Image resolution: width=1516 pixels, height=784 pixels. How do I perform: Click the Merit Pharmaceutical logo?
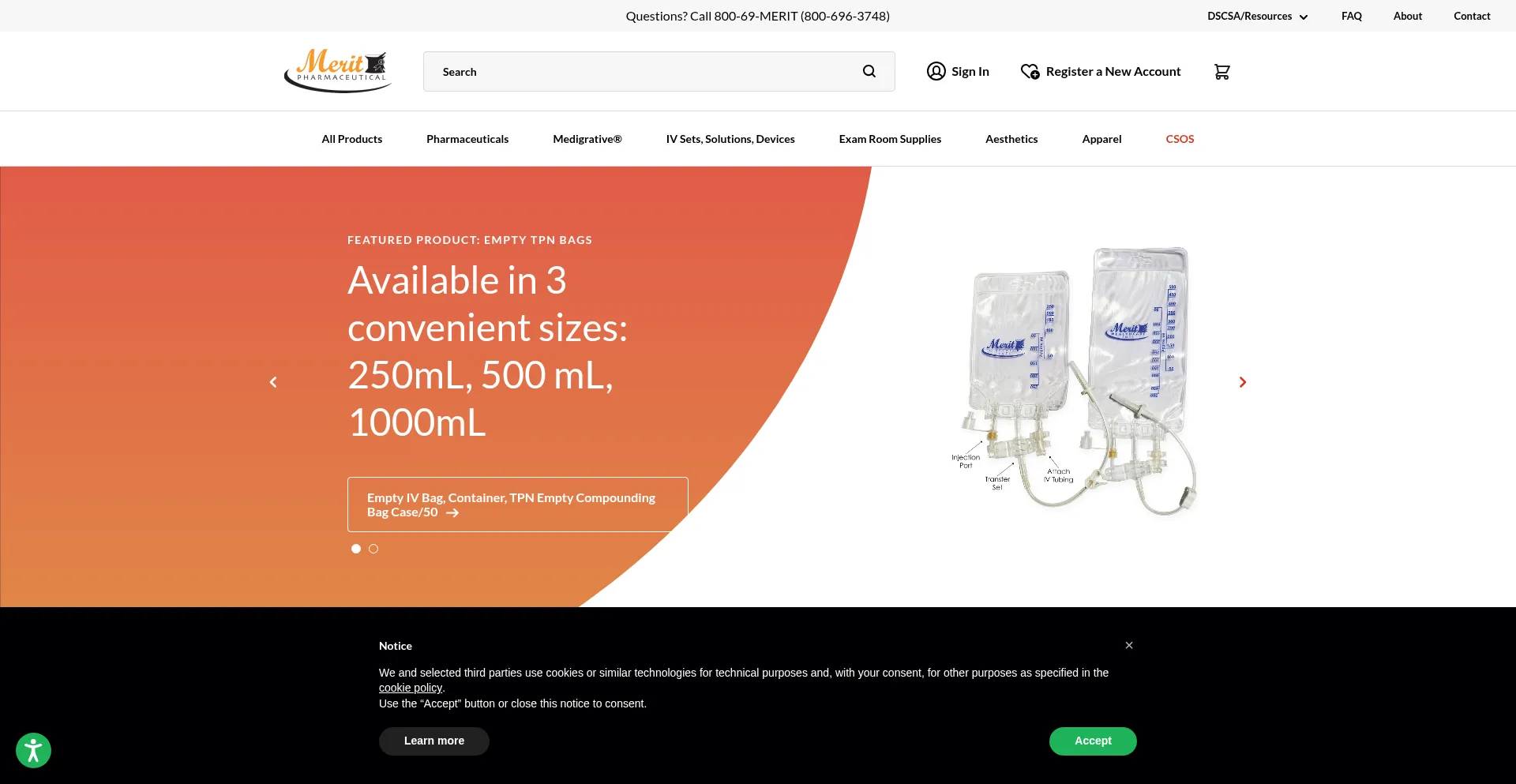tap(337, 71)
